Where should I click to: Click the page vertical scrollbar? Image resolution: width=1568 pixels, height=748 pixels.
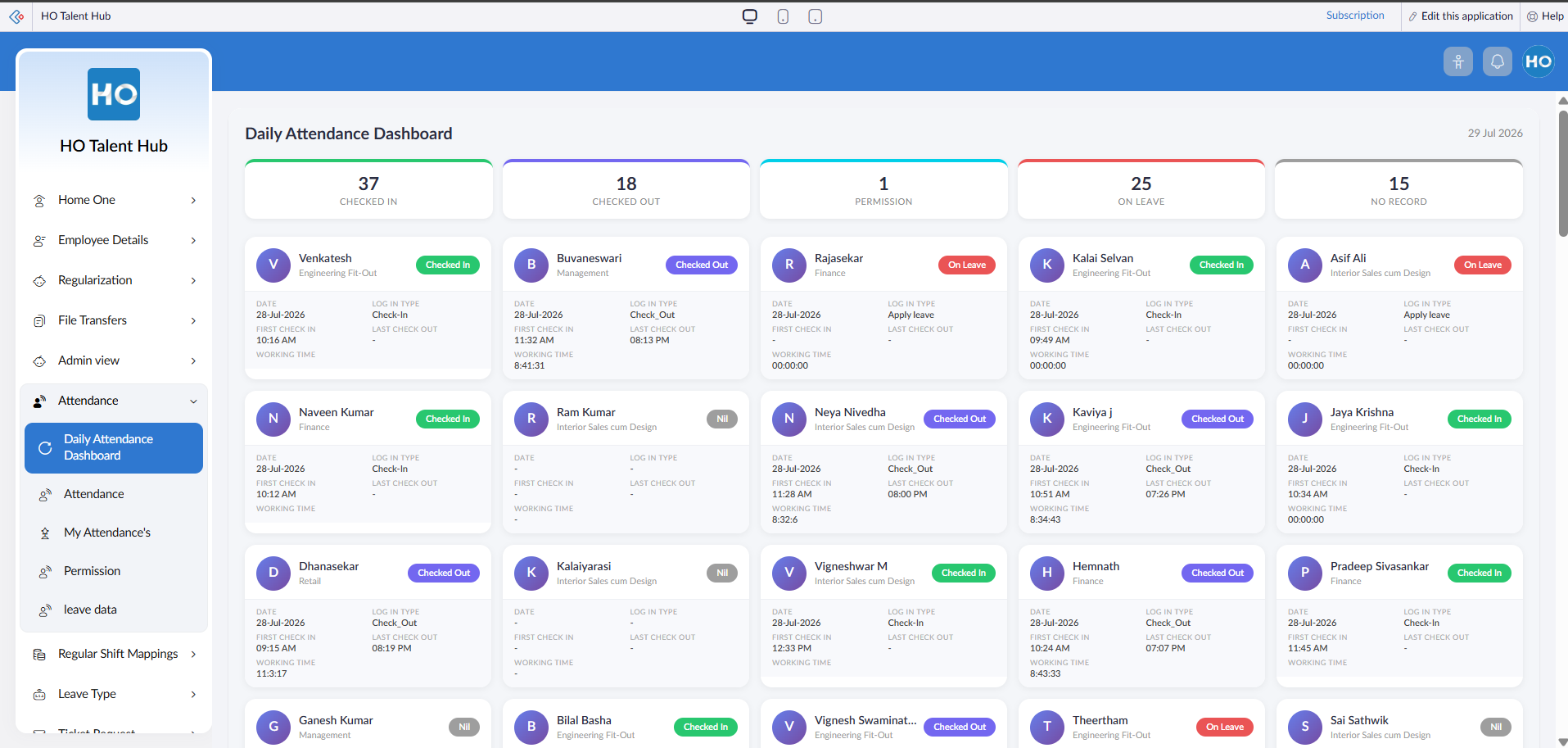tap(1562, 172)
